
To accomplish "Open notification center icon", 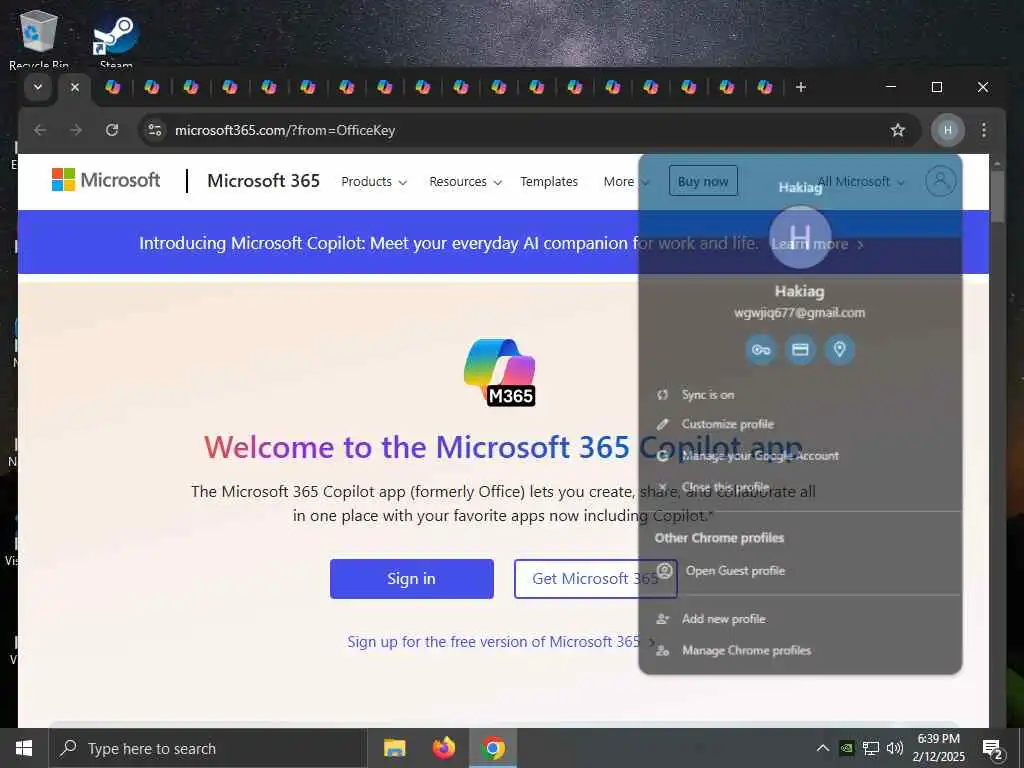I will pos(992,749).
